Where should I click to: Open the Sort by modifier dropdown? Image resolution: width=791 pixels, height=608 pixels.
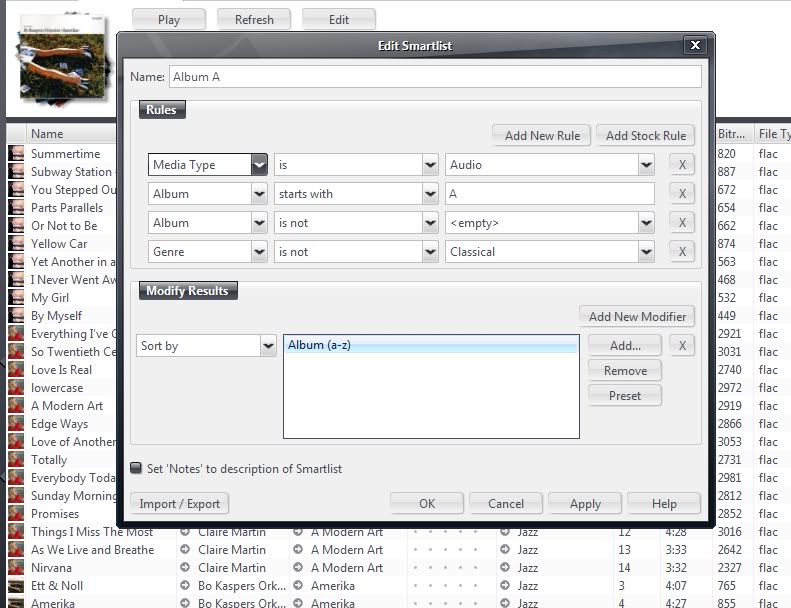(x=268, y=346)
